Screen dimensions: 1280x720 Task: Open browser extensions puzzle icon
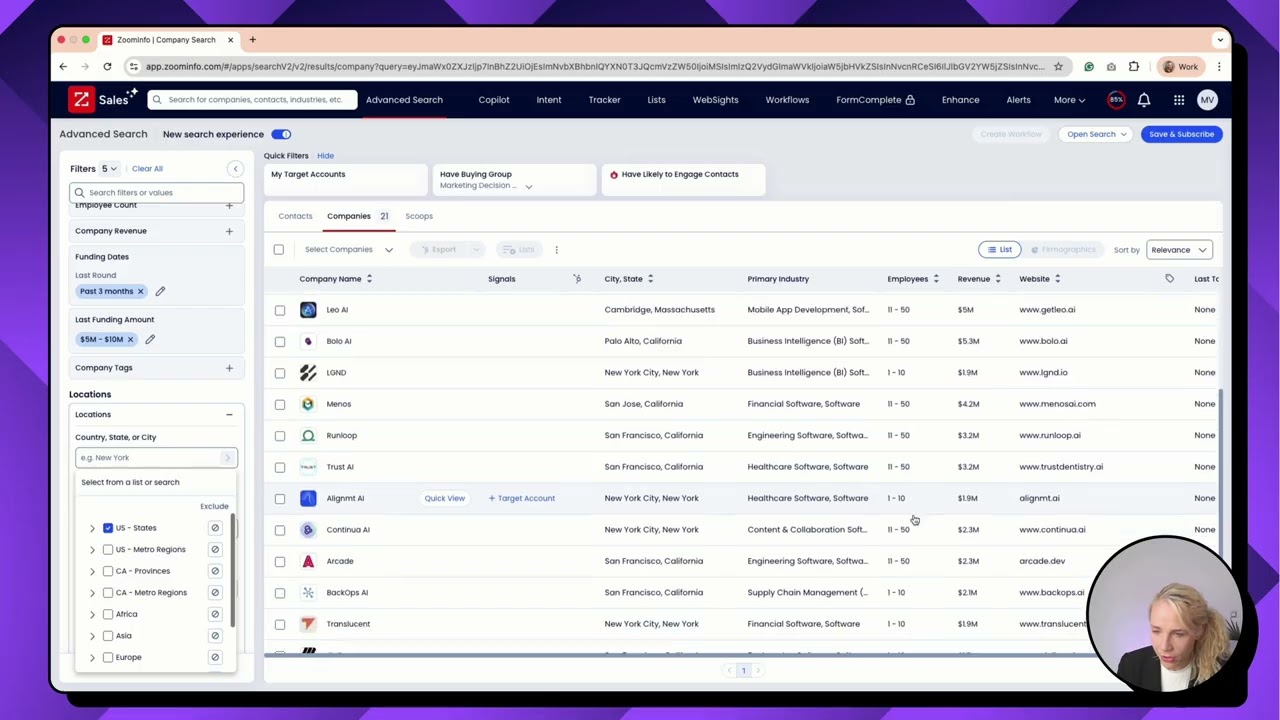(x=1134, y=67)
